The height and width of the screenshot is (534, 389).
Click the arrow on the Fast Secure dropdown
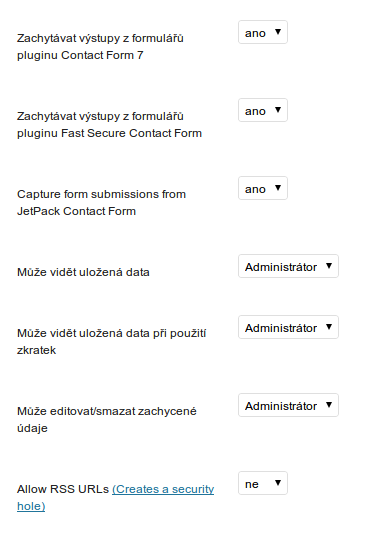coord(278,110)
